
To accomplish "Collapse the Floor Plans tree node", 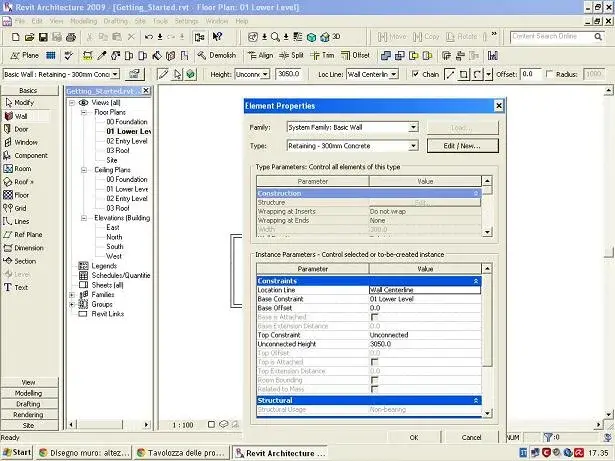I will click(x=84, y=112).
